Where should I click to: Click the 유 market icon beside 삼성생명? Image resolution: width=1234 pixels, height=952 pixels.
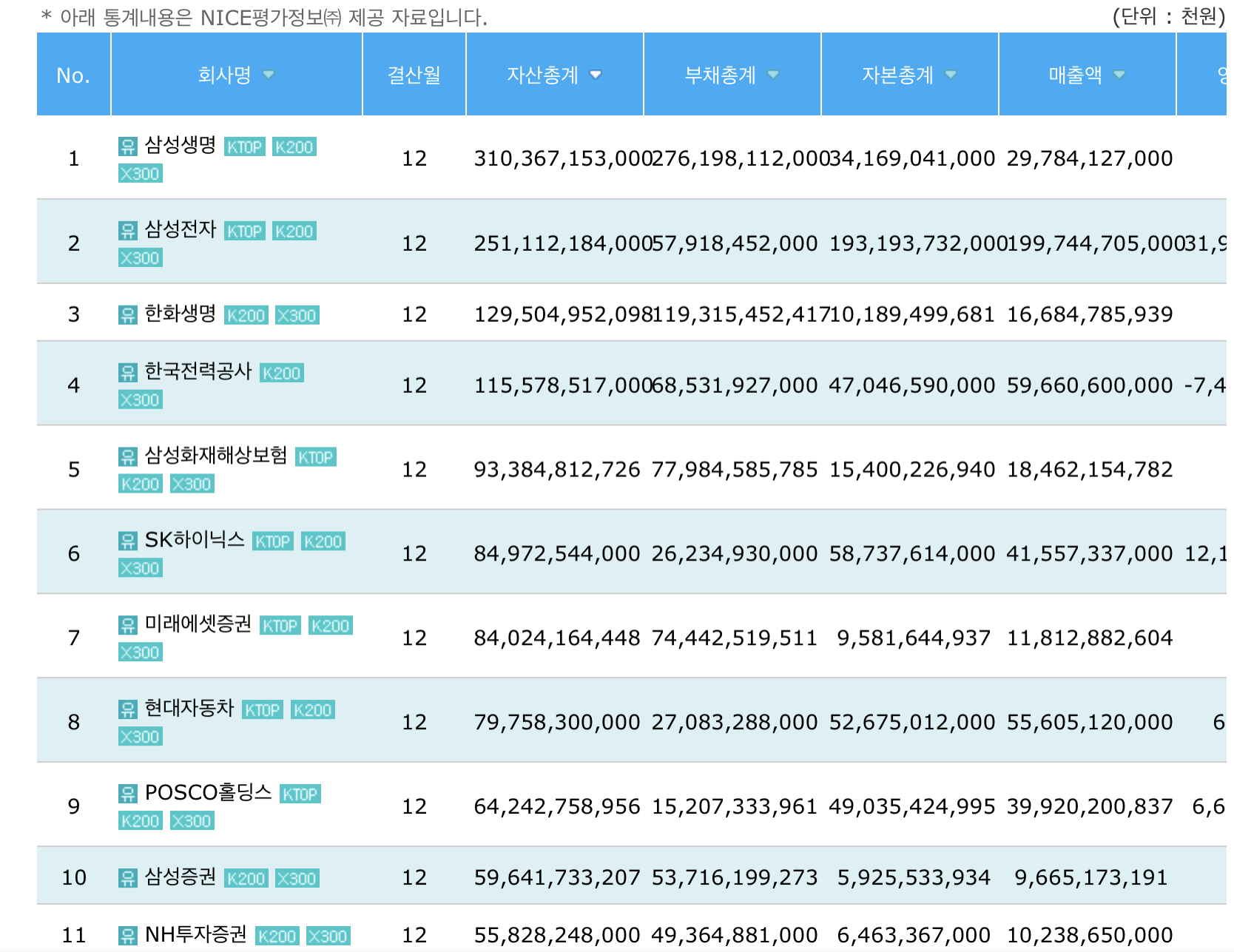coord(128,146)
